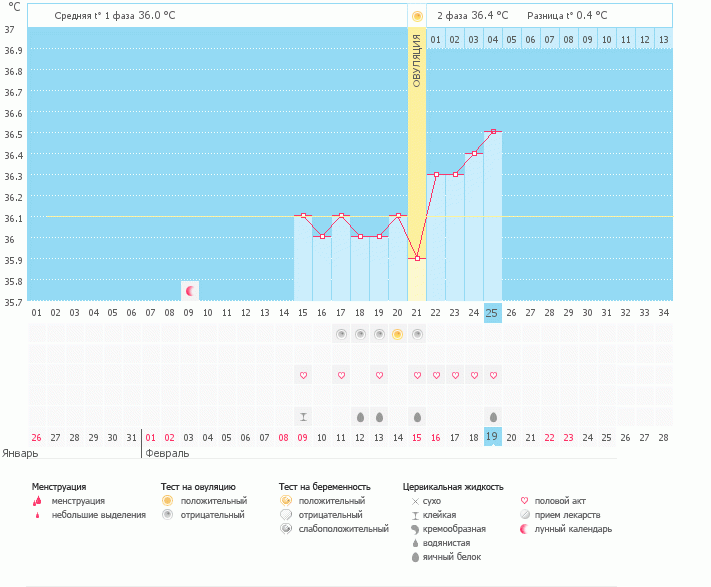This screenshot has width=711, height=587.
Task: Click the 'Февраль' month label
Action: 167,453
